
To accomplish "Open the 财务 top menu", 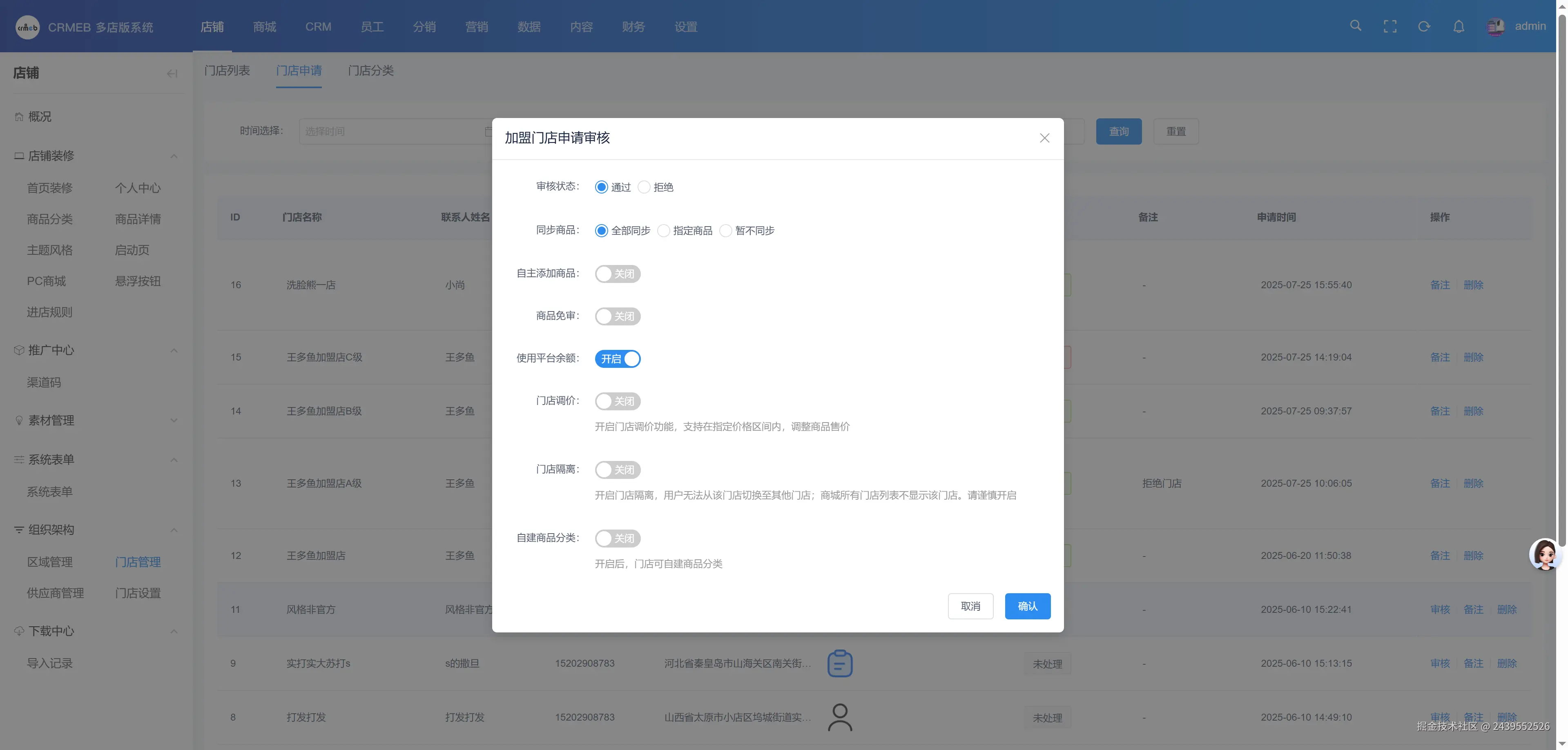I will pyautogui.click(x=633, y=27).
